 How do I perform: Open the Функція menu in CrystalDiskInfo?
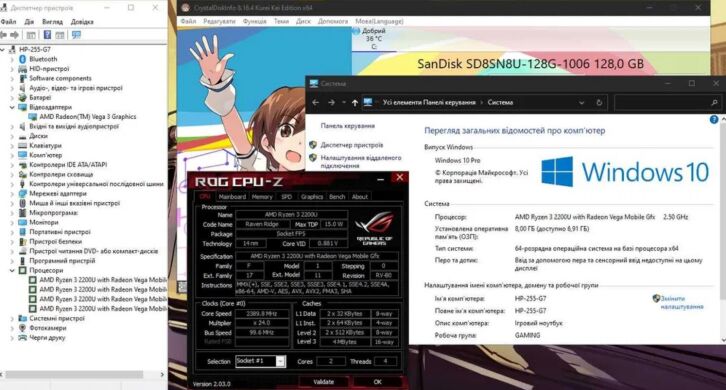[255, 21]
